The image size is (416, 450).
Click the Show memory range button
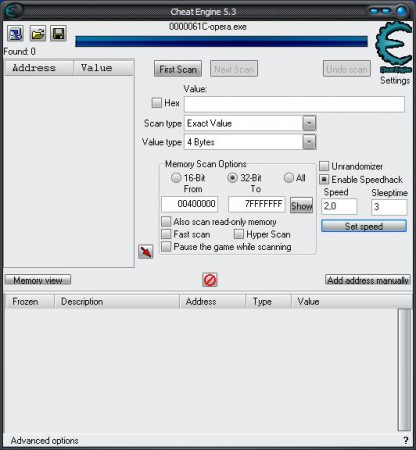point(302,206)
